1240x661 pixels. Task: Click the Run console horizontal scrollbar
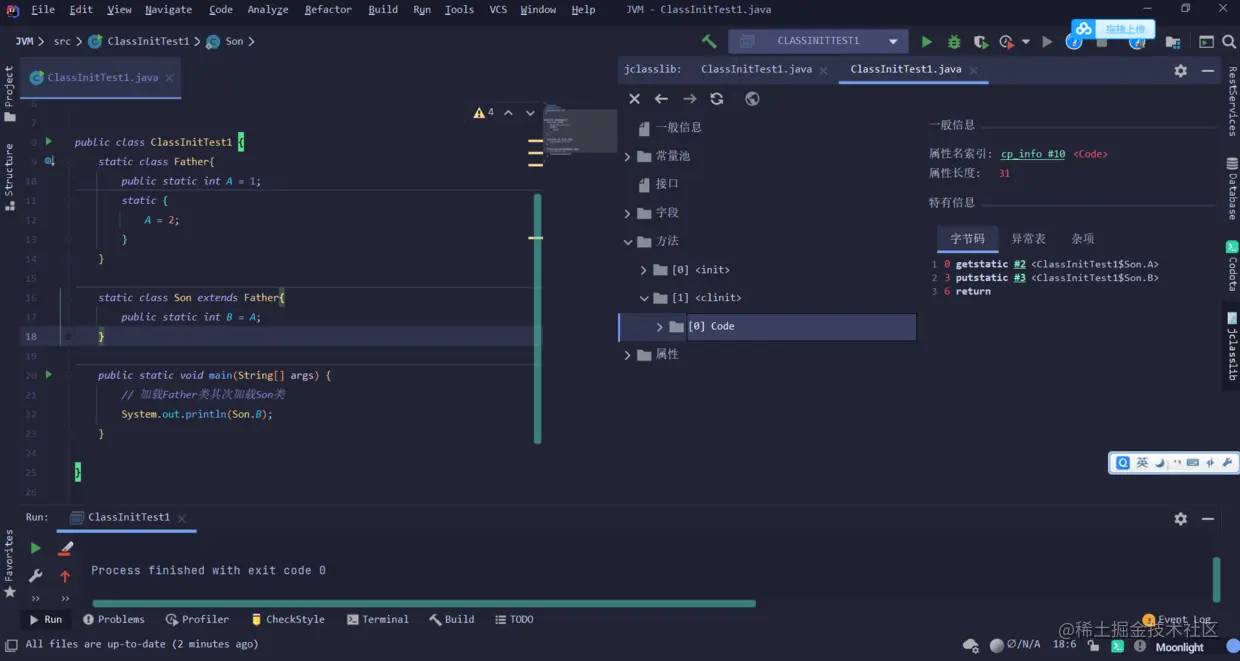[424, 603]
